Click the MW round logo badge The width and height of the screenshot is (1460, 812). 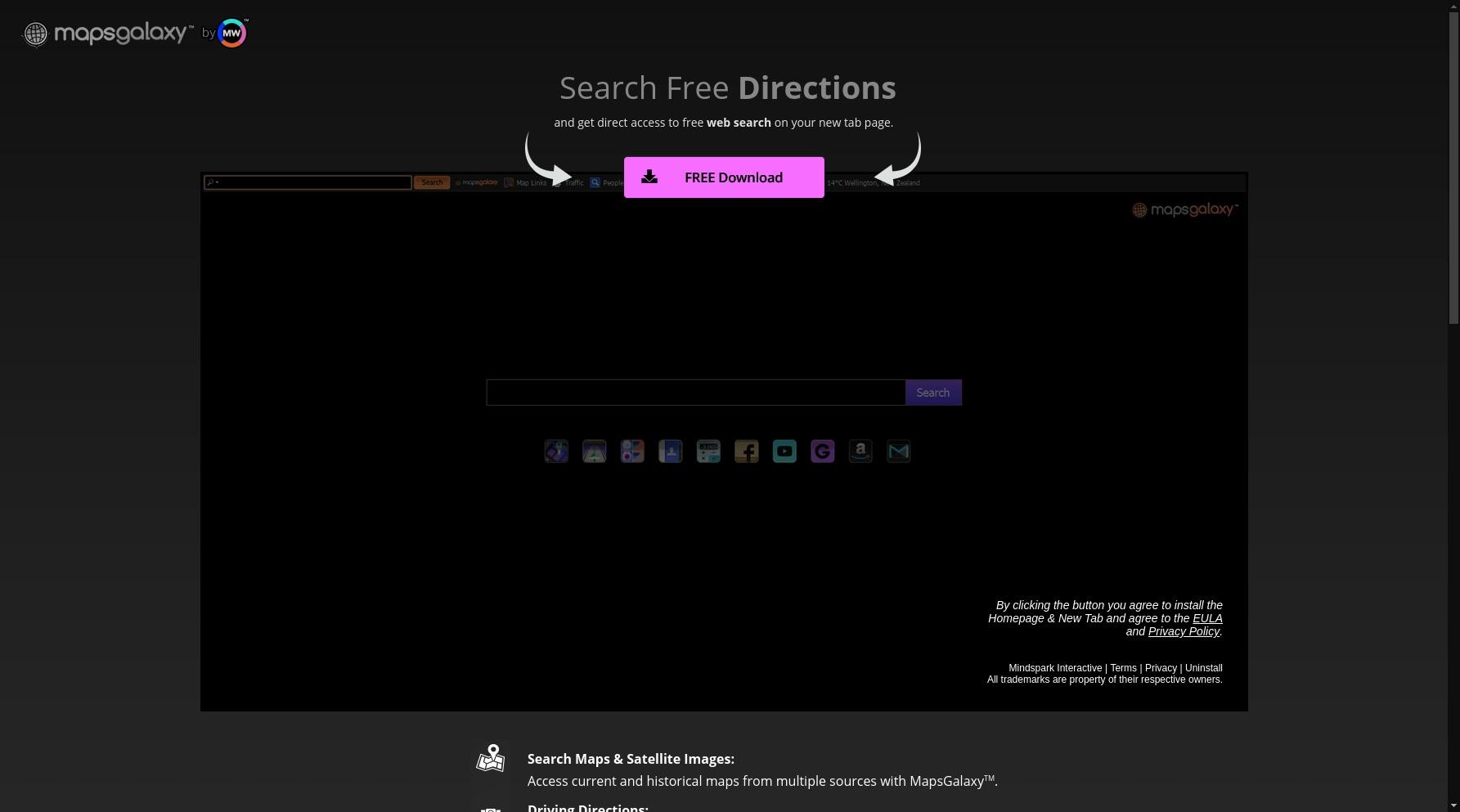[232, 33]
